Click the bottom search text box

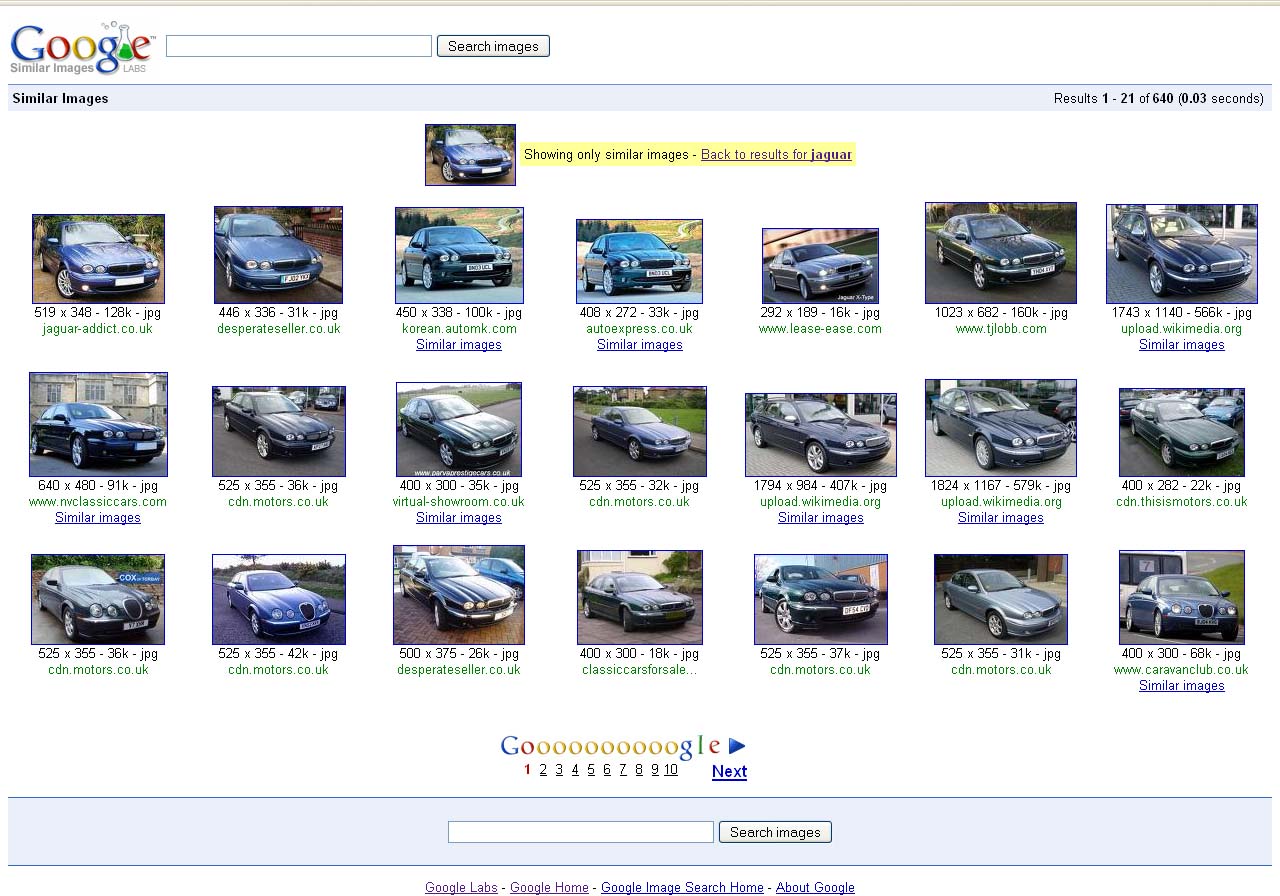tap(580, 832)
